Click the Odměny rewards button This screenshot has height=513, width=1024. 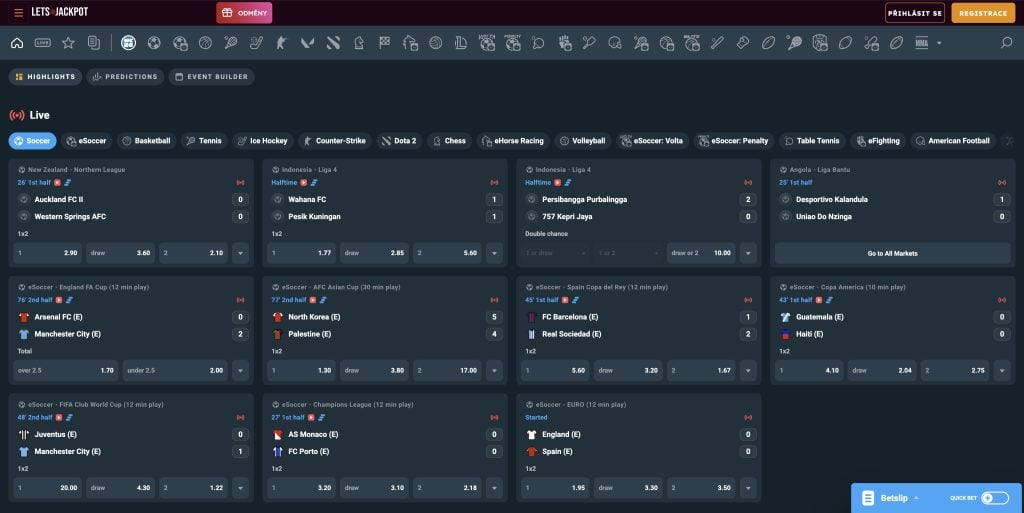[x=244, y=12]
